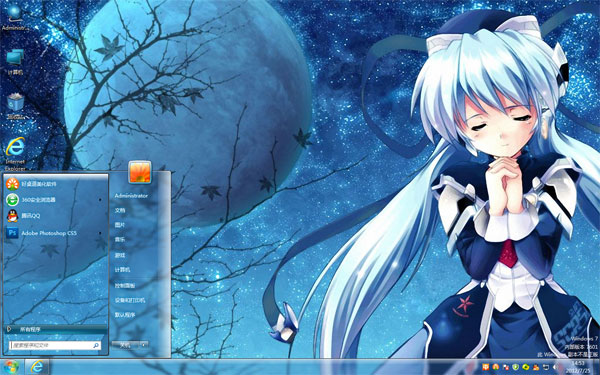600x375 pixels.
Task: Select the Recycle Bin desktop icon
Action: (16, 106)
